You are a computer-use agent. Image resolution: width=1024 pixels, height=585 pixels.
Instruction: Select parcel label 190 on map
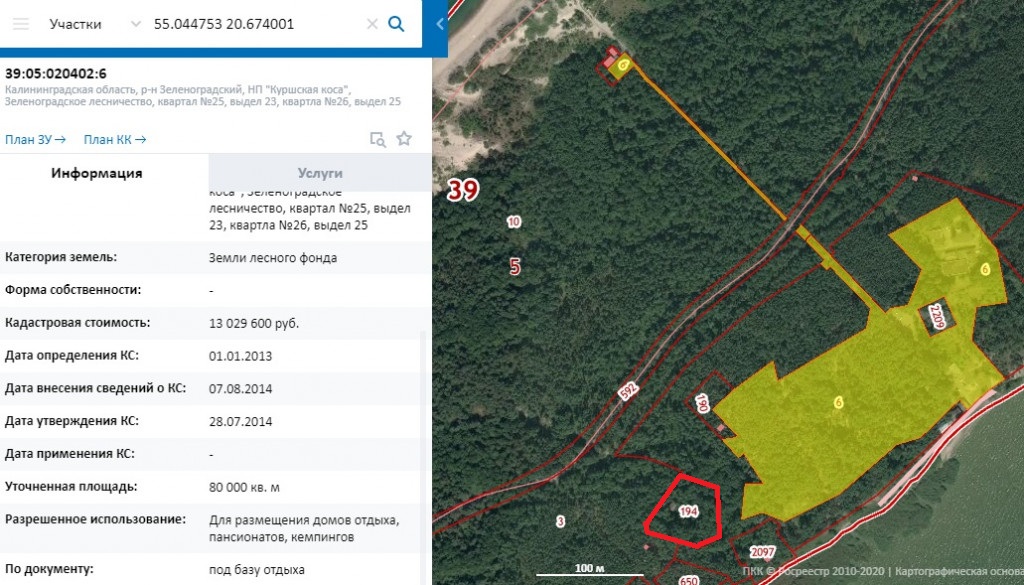[702, 403]
